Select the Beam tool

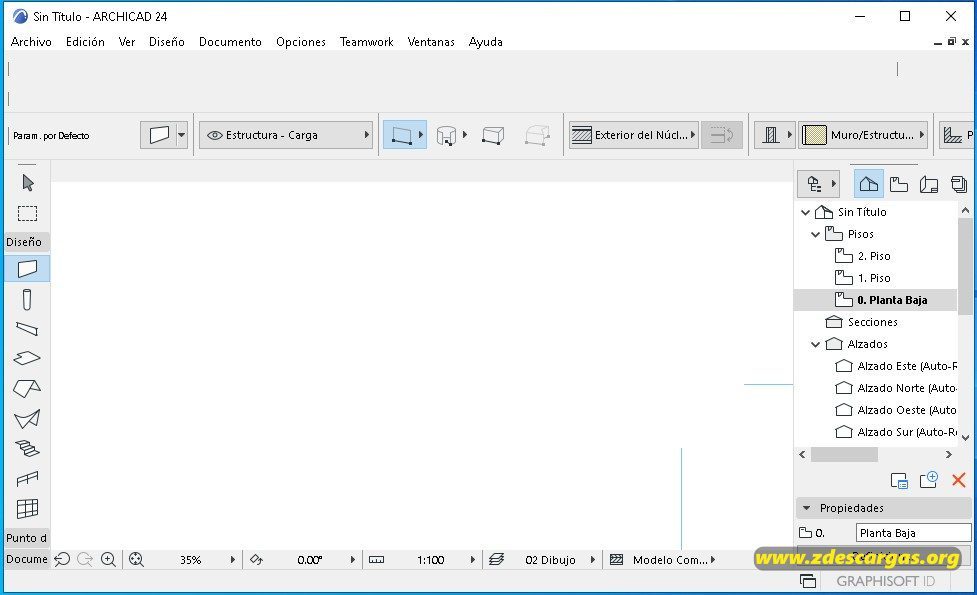(27, 328)
